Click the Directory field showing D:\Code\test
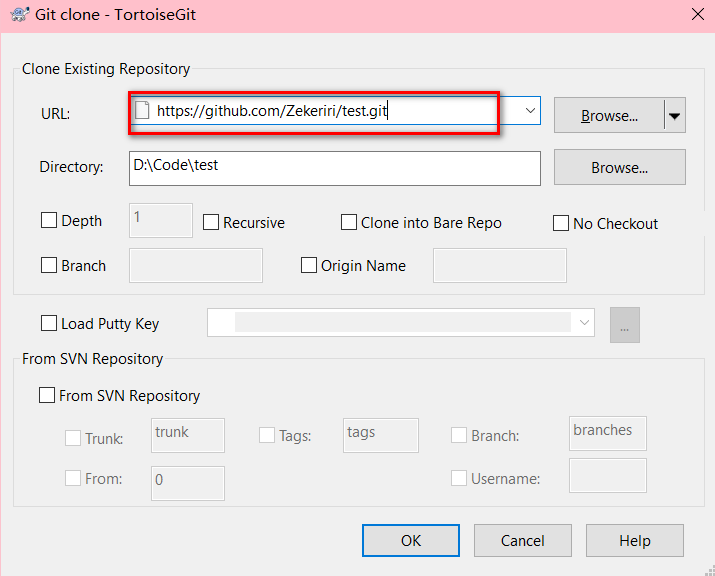 tap(335, 168)
